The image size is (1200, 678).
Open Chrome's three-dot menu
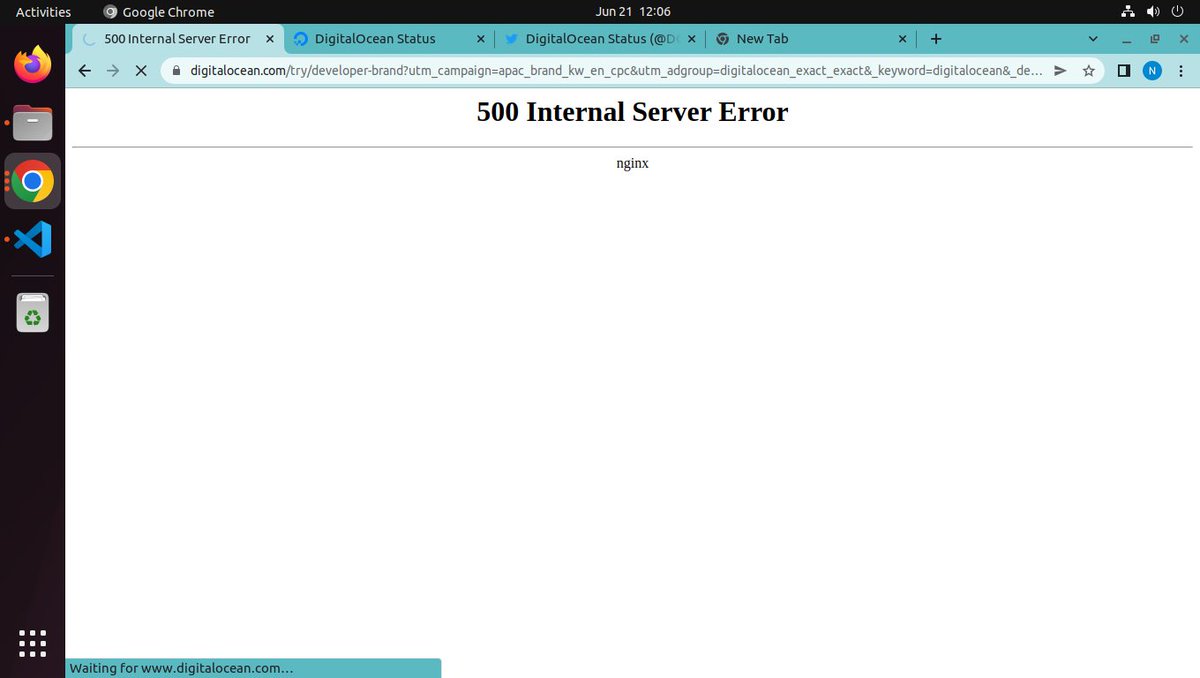click(1181, 71)
